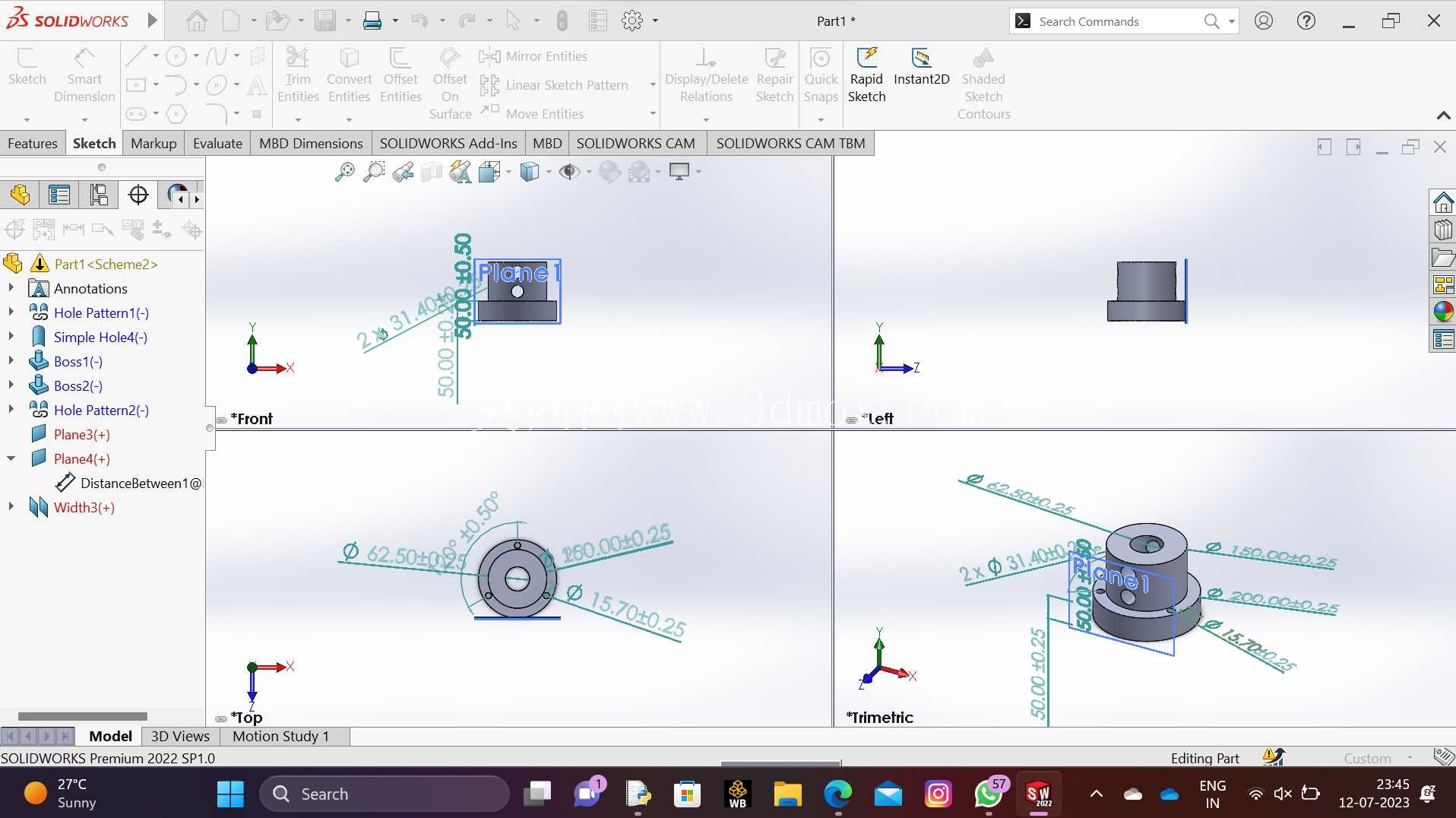The height and width of the screenshot is (818, 1456).
Task: Click Zoom to Area icon
Action: 374,172
